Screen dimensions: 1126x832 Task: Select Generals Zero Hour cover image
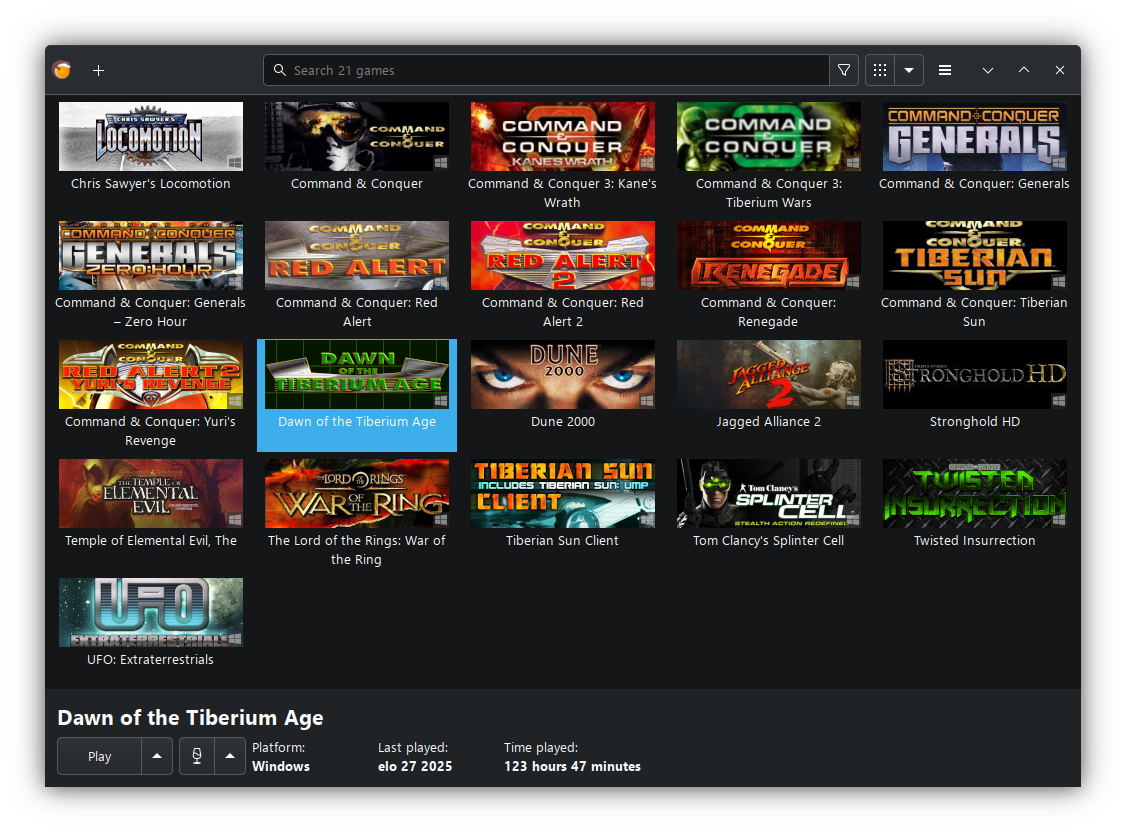(151, 256)
